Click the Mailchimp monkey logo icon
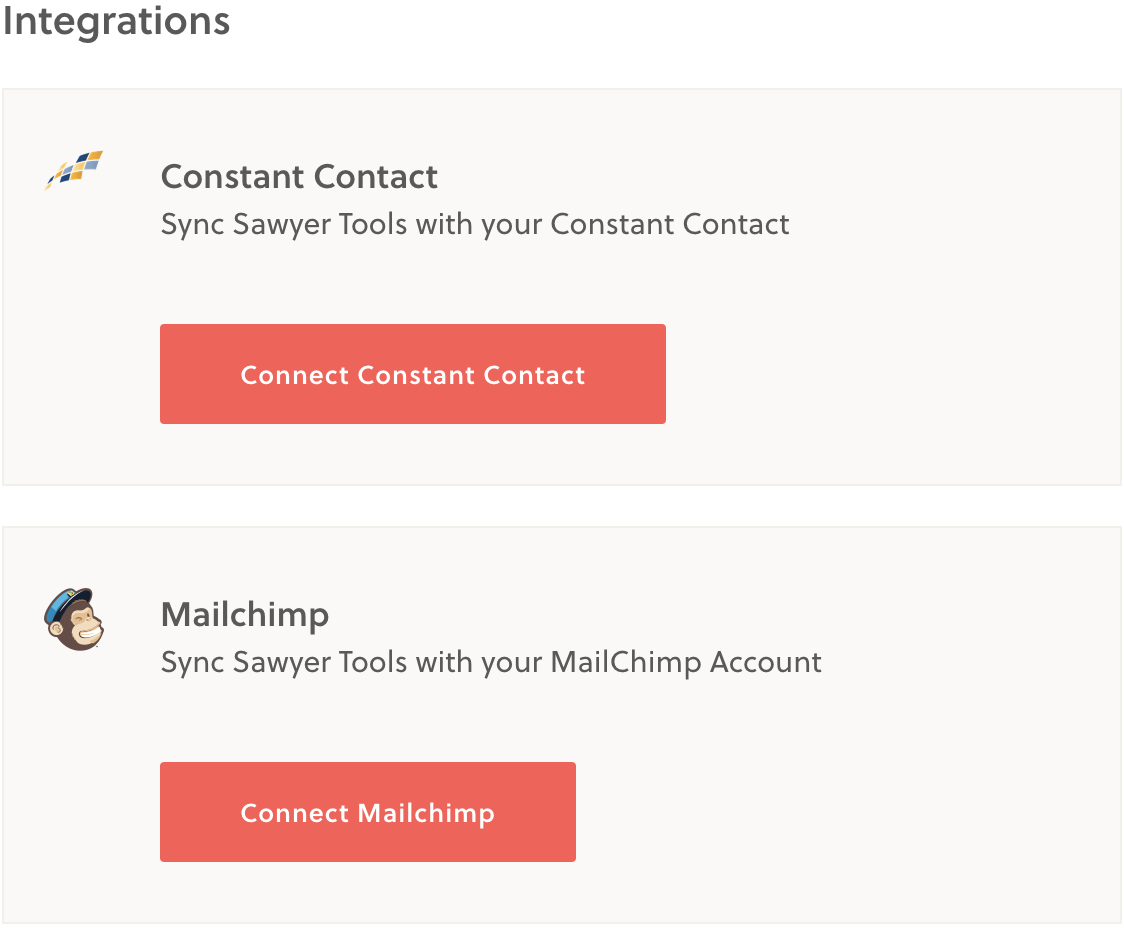The width and height of the screenshot is (1124, 928). [x=74, y=619]
